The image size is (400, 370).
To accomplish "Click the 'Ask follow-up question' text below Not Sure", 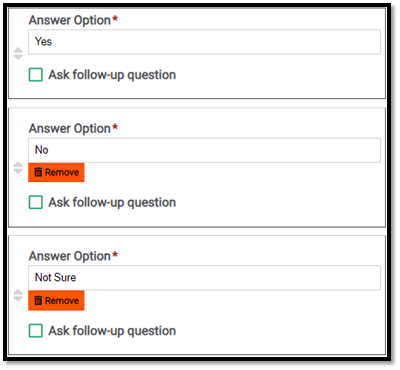I will pos(112,331).
